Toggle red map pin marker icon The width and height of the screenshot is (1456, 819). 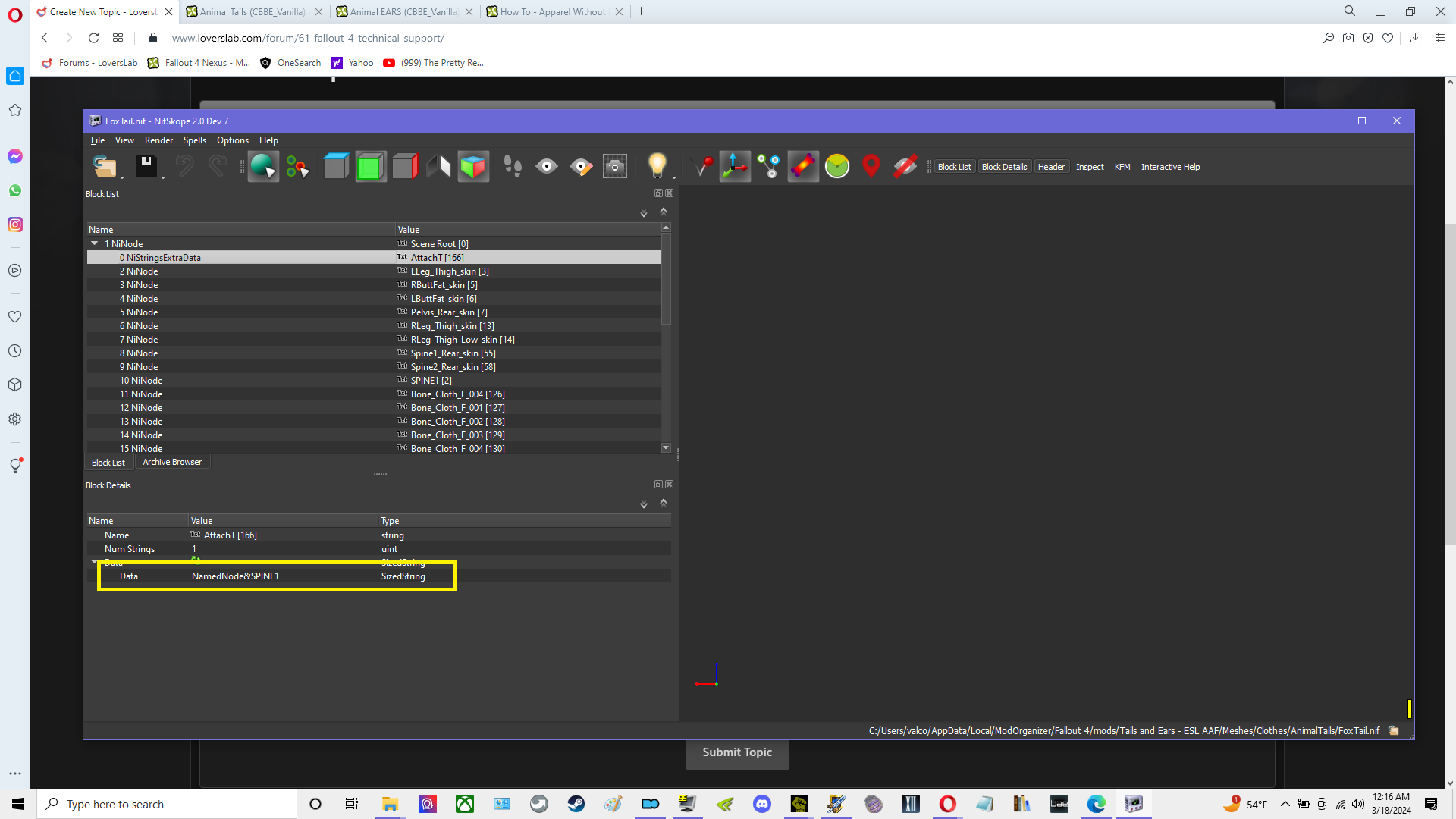(x=871, y=166)
